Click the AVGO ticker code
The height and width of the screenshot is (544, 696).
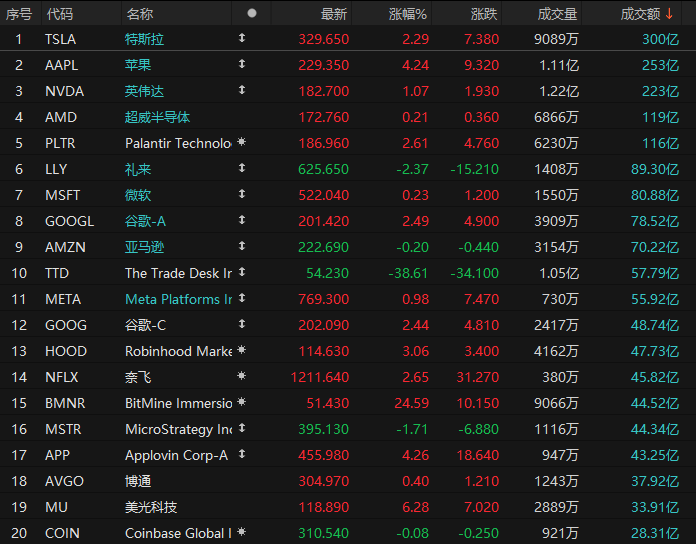(64, 481)
